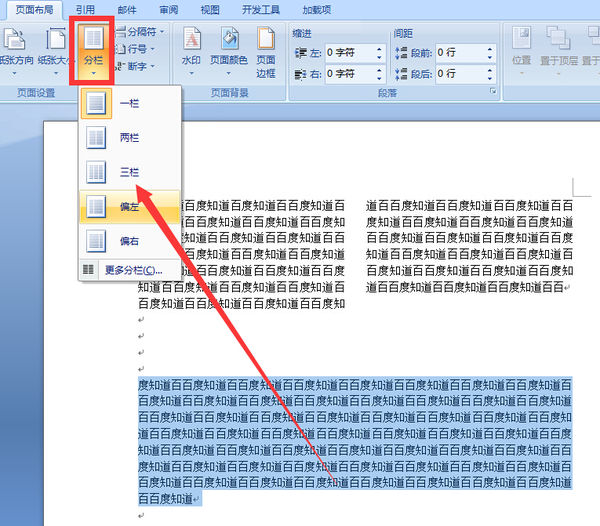Open the 纸张方向 dropdown arrow
600x526 pixels.
coord(15,73)
